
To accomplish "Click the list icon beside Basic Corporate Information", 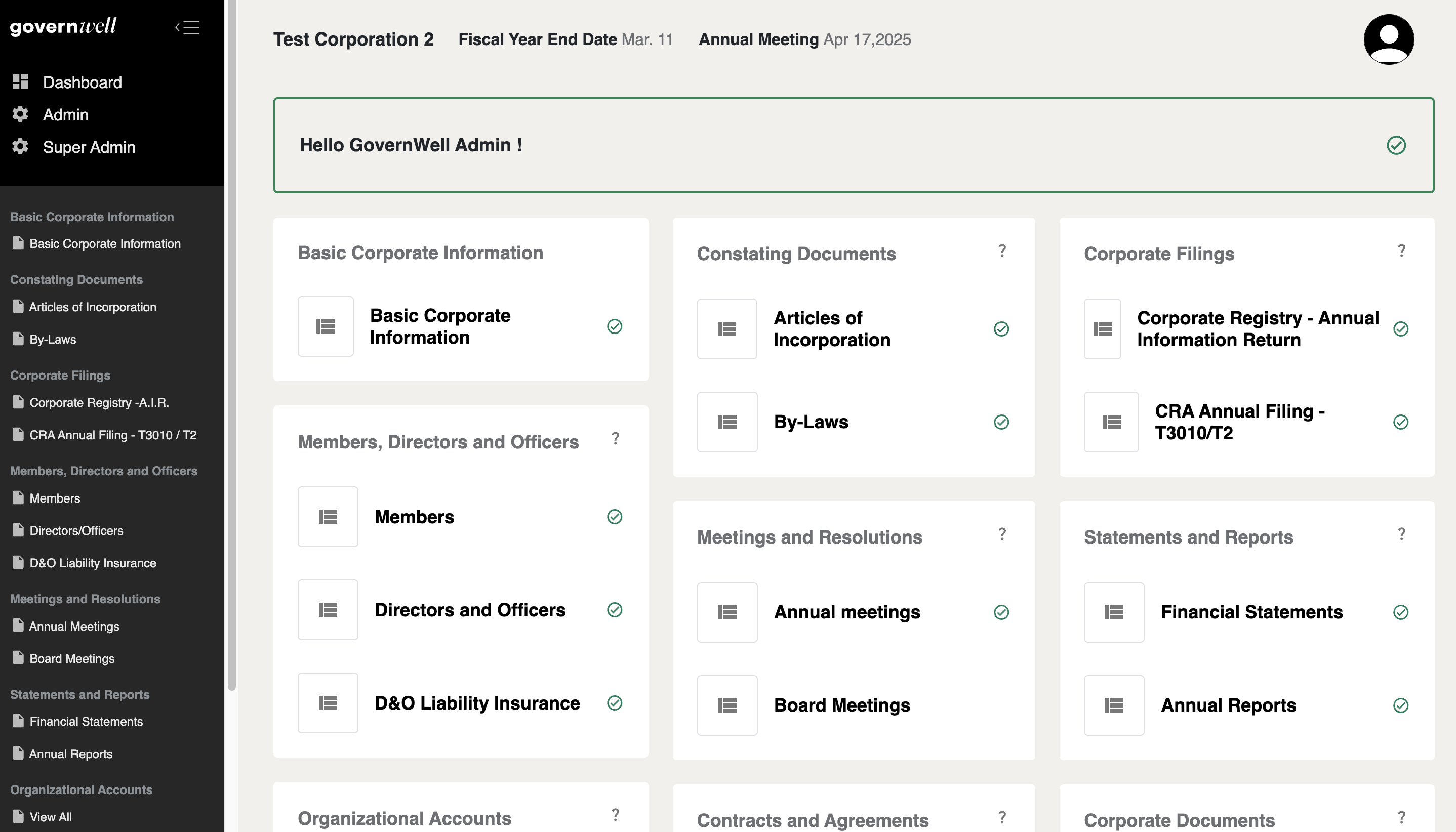I will pos(325,326).
